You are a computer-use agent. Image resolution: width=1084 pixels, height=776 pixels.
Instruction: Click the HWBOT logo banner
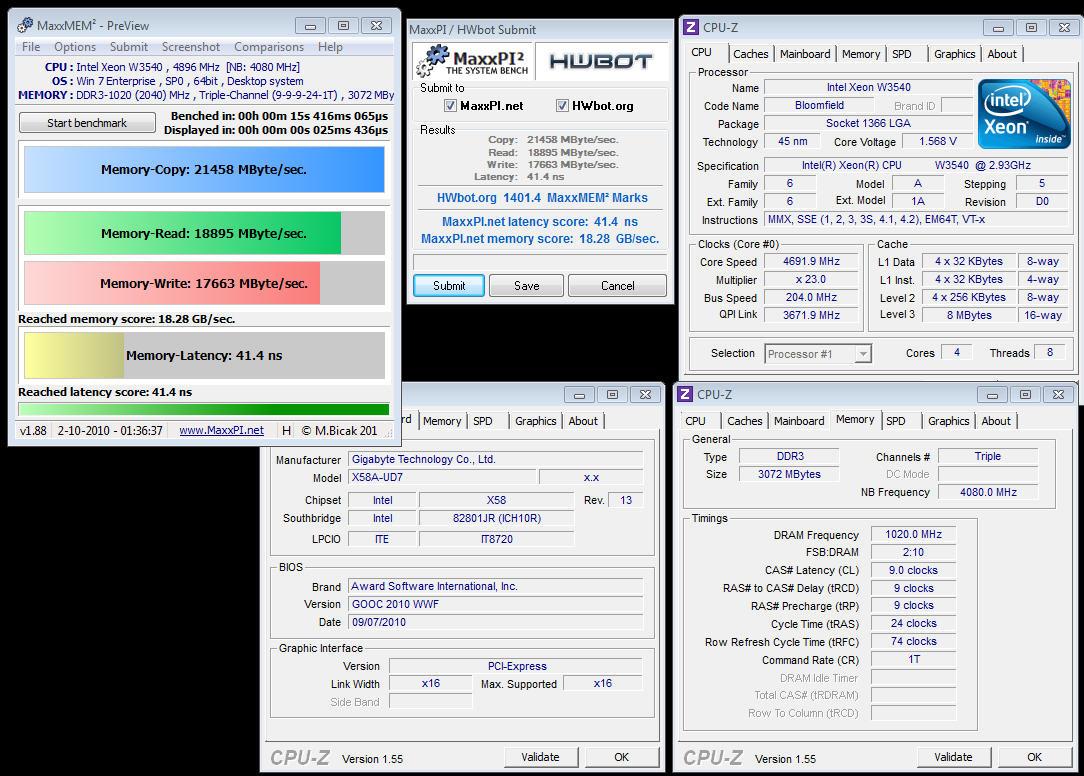pyautogui.click(x=601, y=62)
